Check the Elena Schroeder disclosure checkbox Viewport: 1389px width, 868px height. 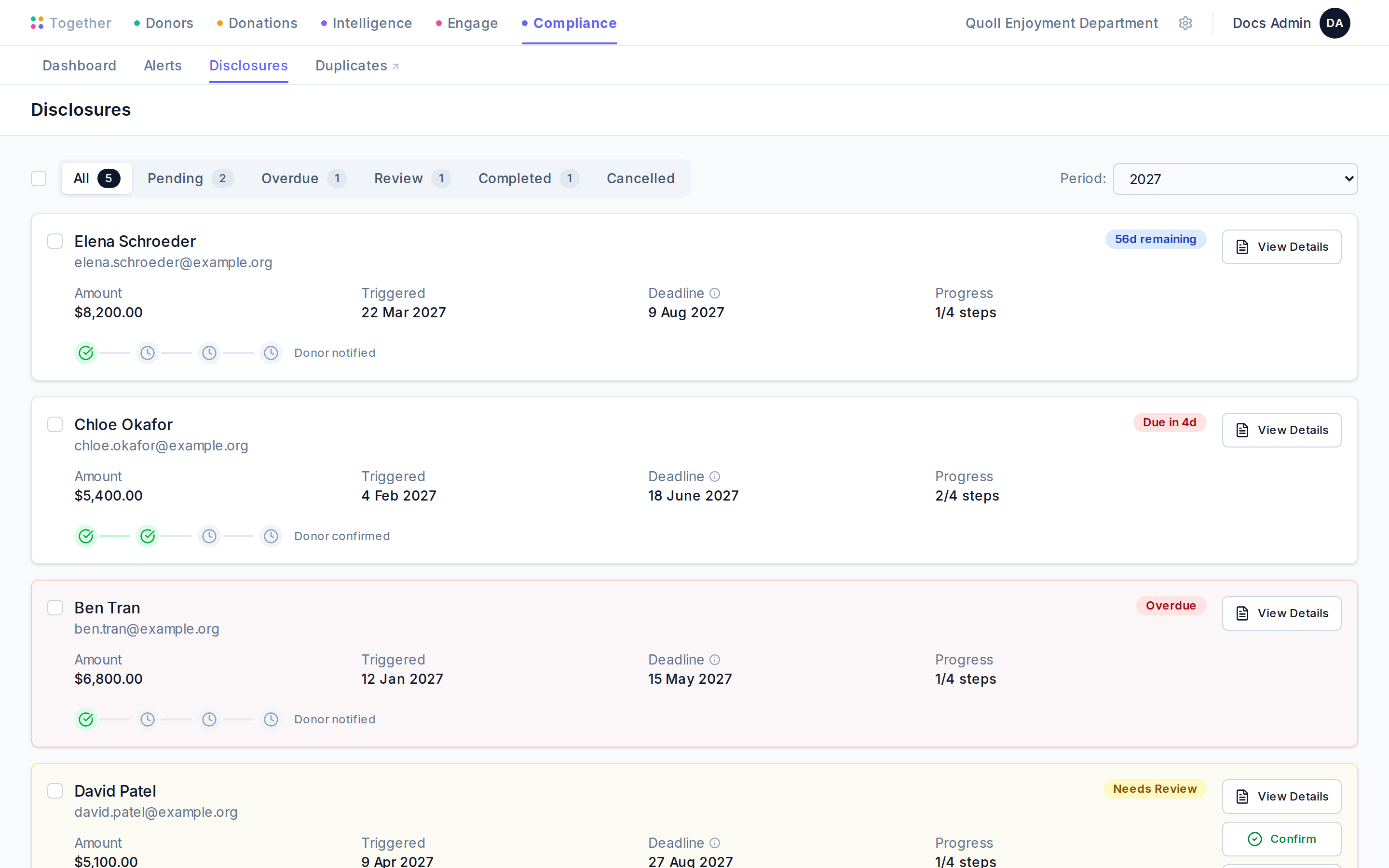click(x=55, y=241)
